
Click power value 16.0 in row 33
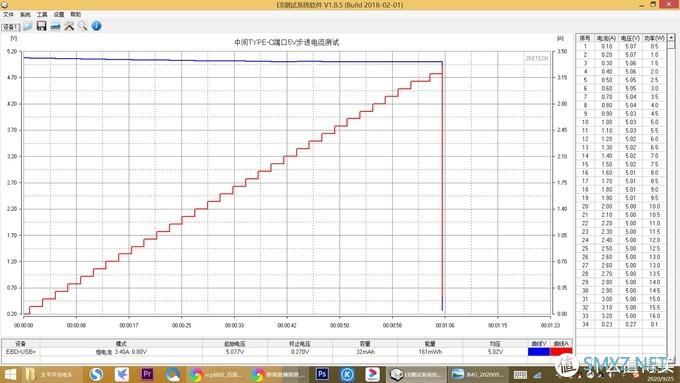pyautogui.click(x=654, y=316)
